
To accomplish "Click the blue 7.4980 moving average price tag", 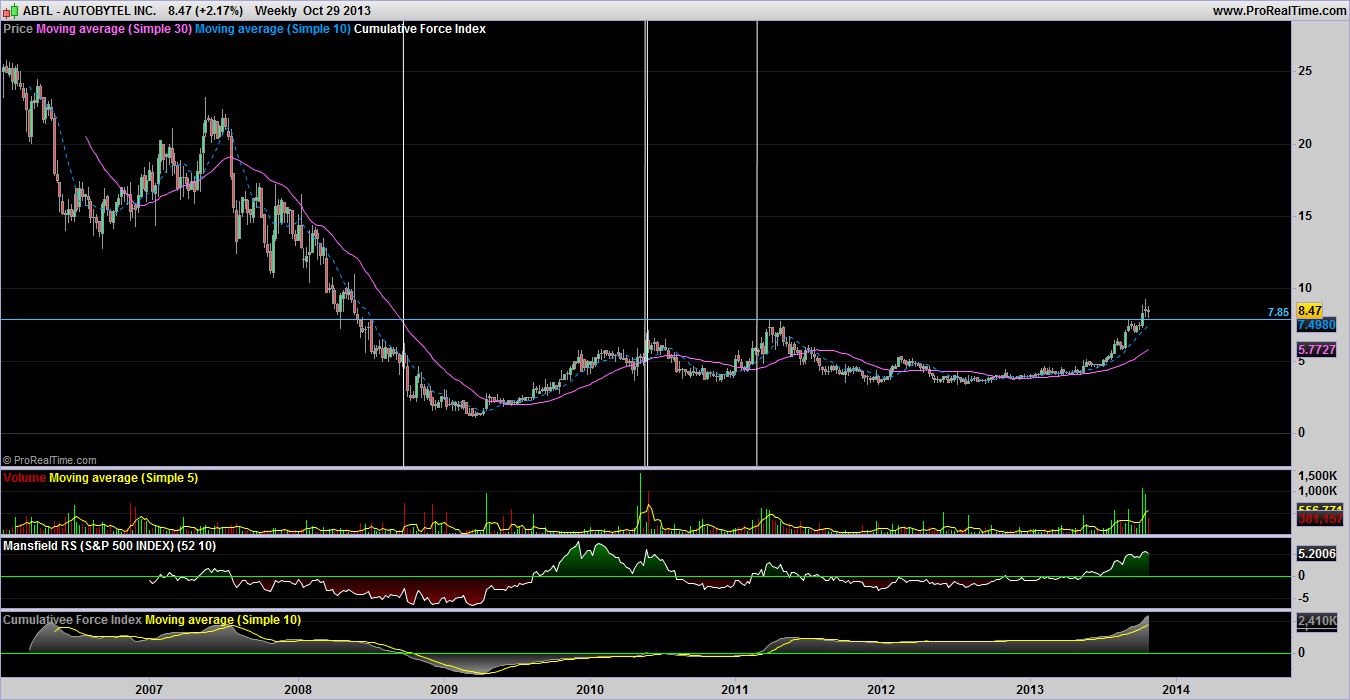I will [x=1315, y=325].
